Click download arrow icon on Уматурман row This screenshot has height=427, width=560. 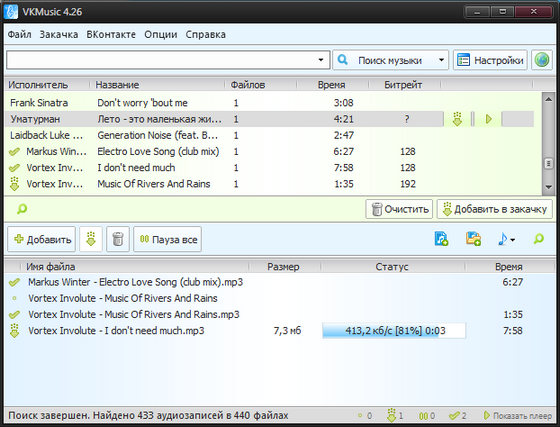coord(457,119)
